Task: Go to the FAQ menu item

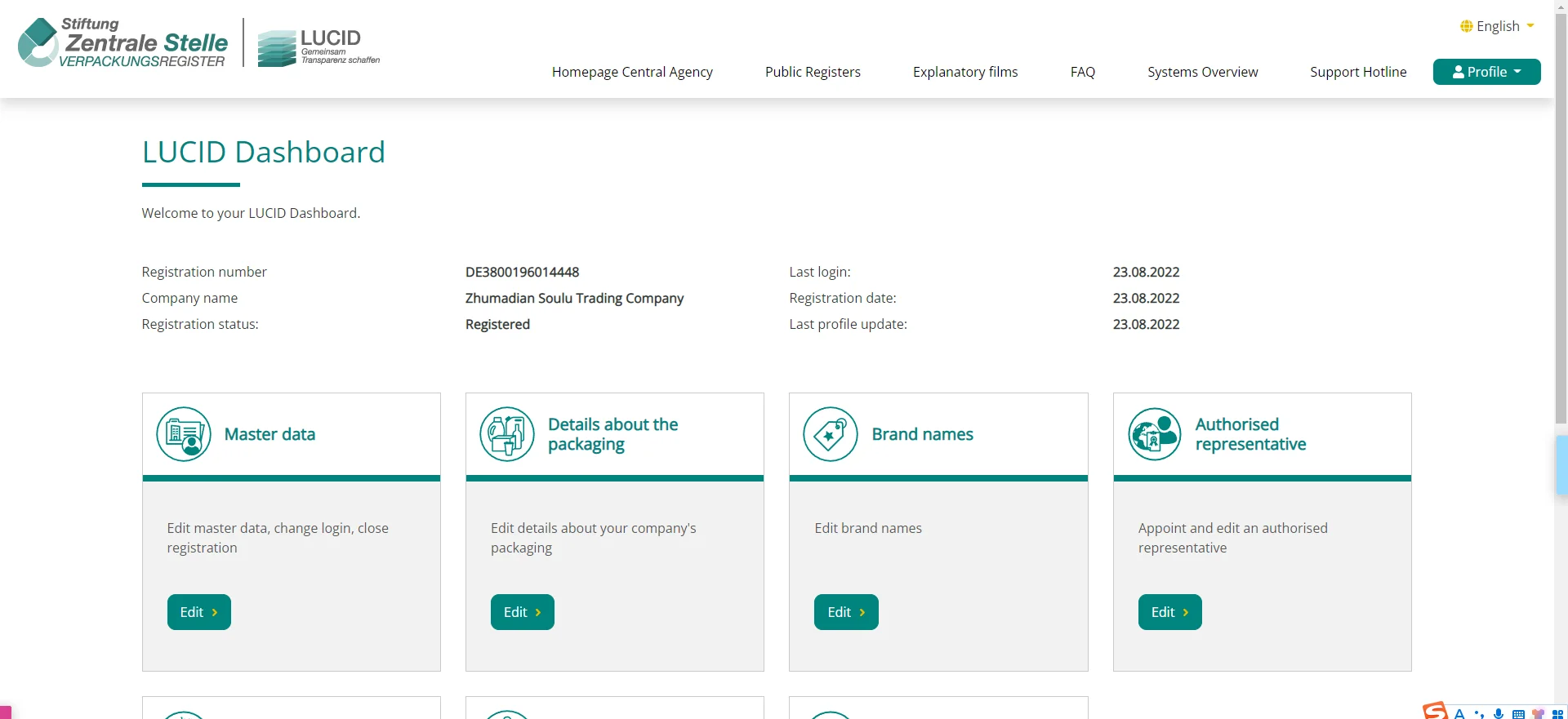Action: (x=1082, y=72)
